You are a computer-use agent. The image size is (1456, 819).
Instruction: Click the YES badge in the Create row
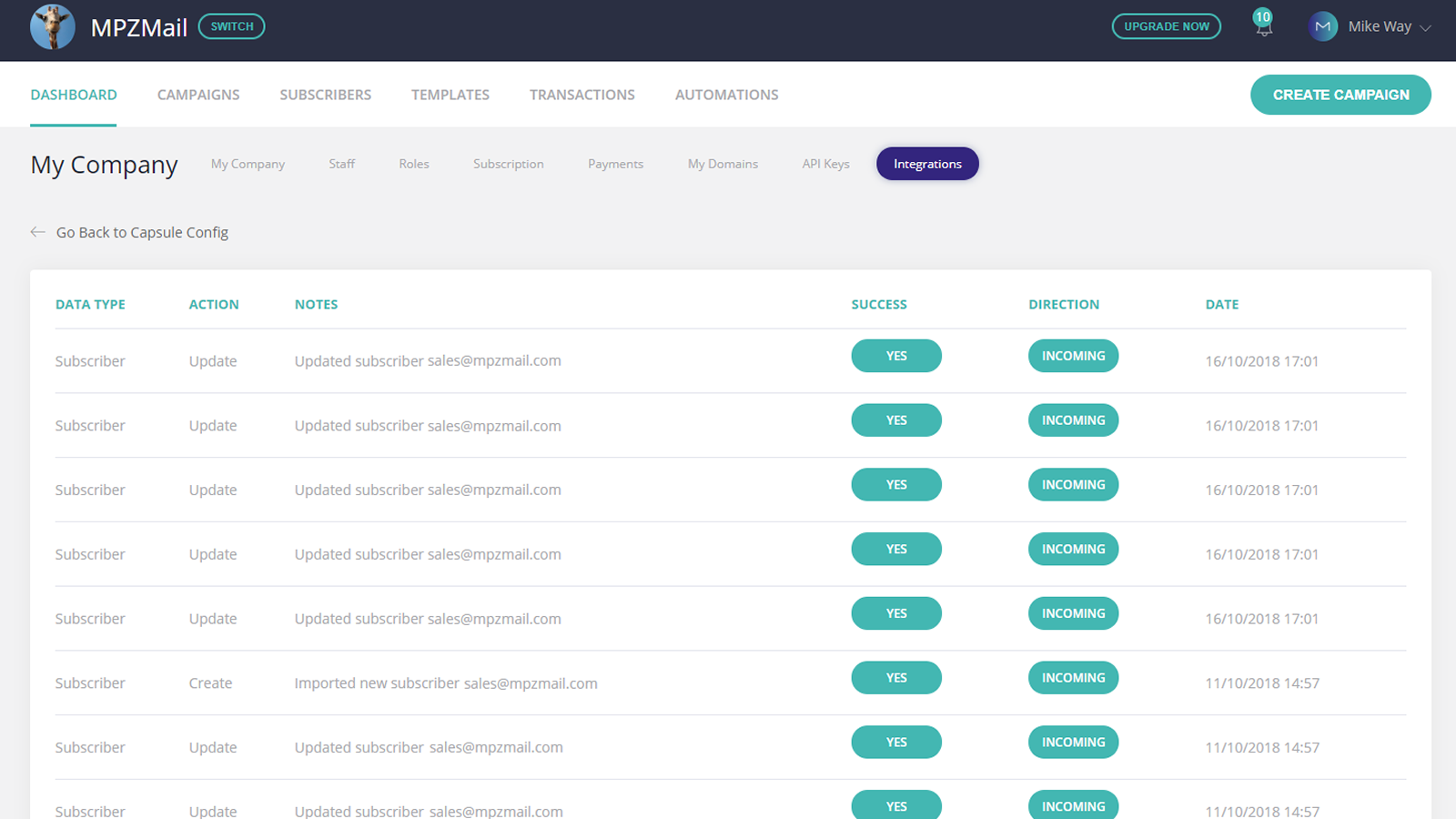click(x=895, y=678)
